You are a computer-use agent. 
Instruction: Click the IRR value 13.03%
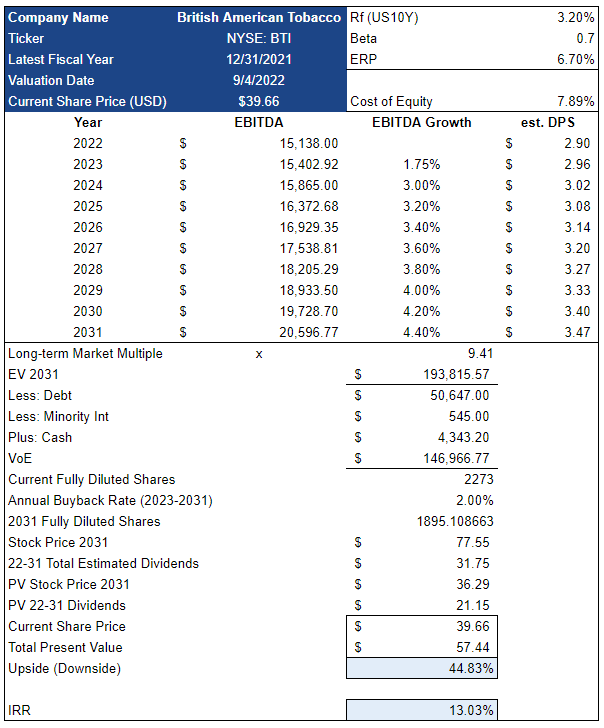point(471,710)
